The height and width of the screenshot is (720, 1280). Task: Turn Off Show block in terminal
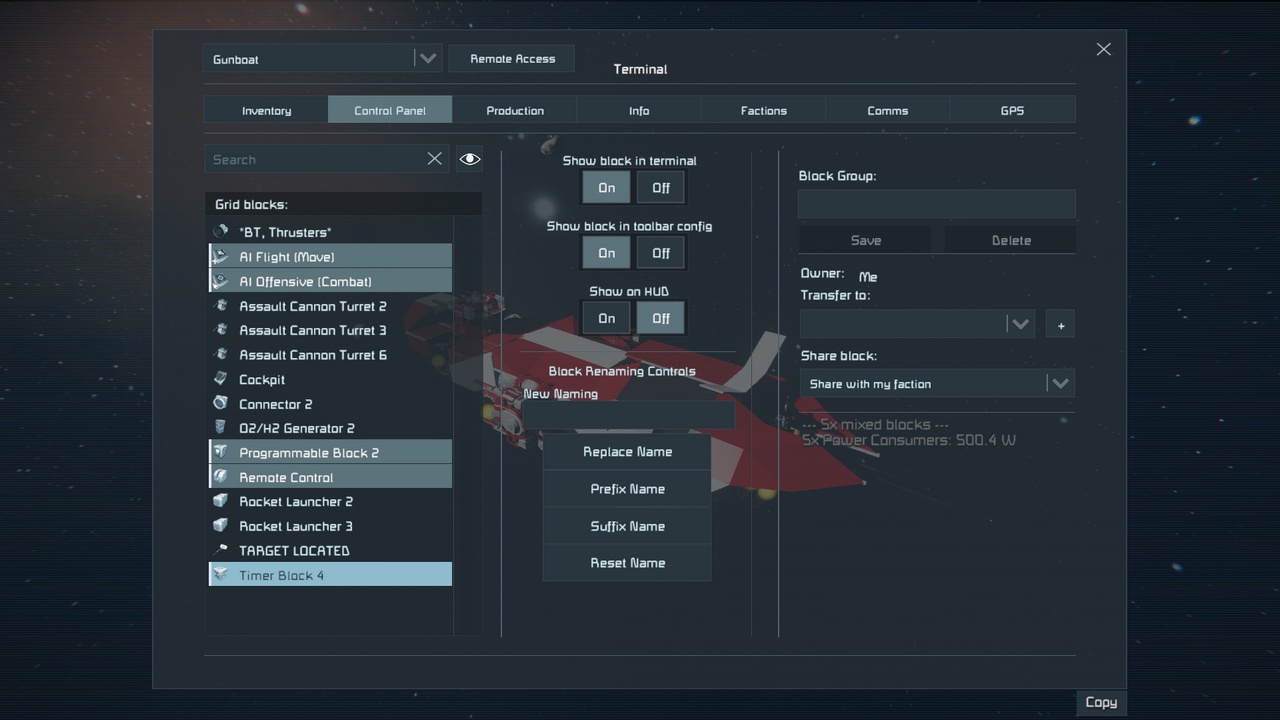pos(661,187)
